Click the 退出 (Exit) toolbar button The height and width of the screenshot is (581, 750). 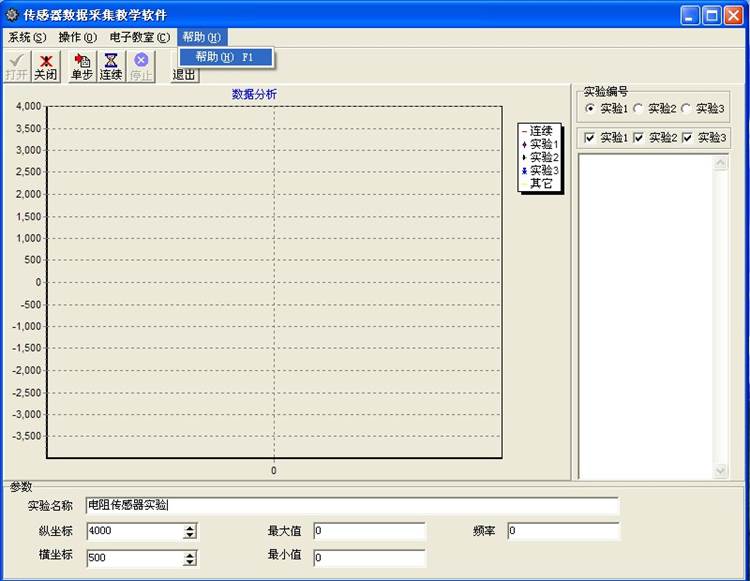click(x=184, y=74)
